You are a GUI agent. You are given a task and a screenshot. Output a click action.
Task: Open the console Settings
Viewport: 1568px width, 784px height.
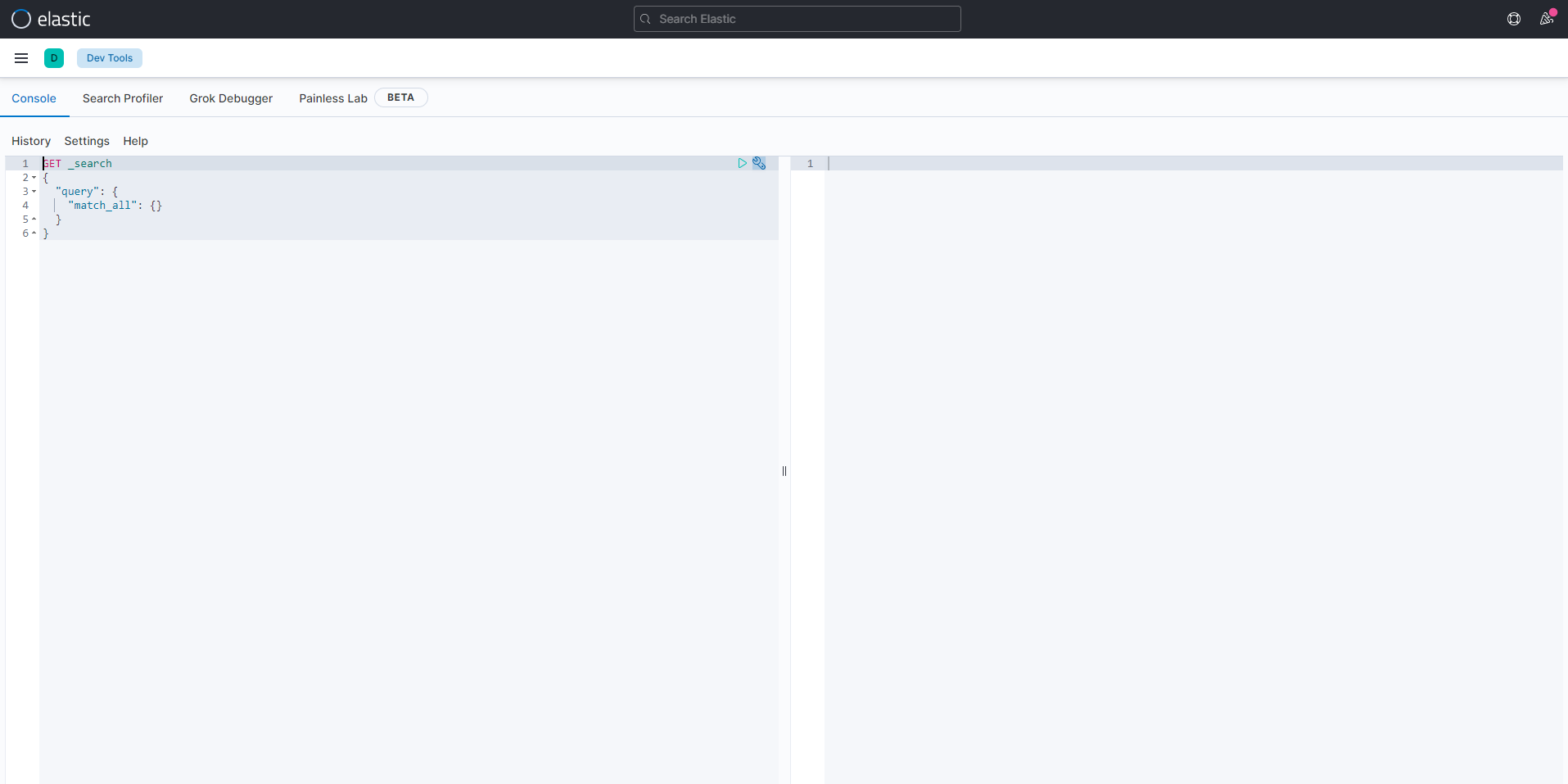pos(87,141)
